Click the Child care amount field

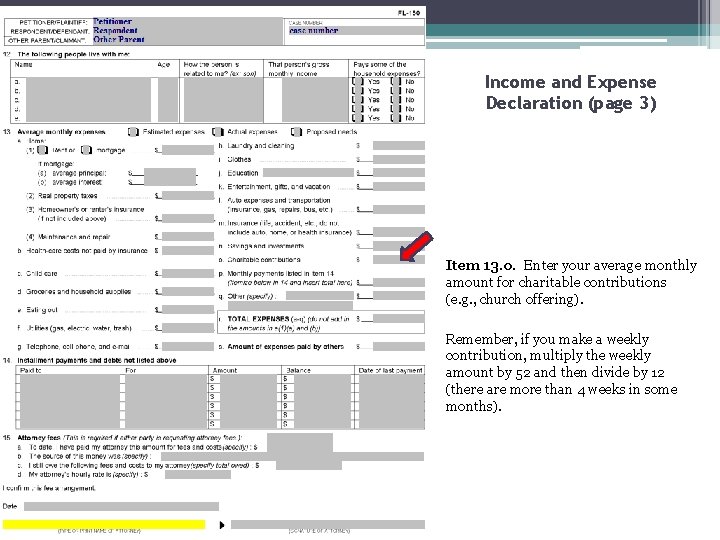click(188, 274)
